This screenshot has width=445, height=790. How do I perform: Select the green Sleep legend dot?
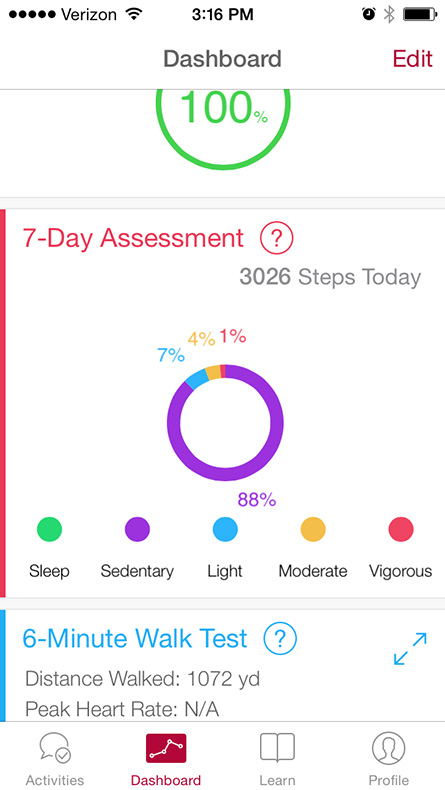click(x=49, y=530)
